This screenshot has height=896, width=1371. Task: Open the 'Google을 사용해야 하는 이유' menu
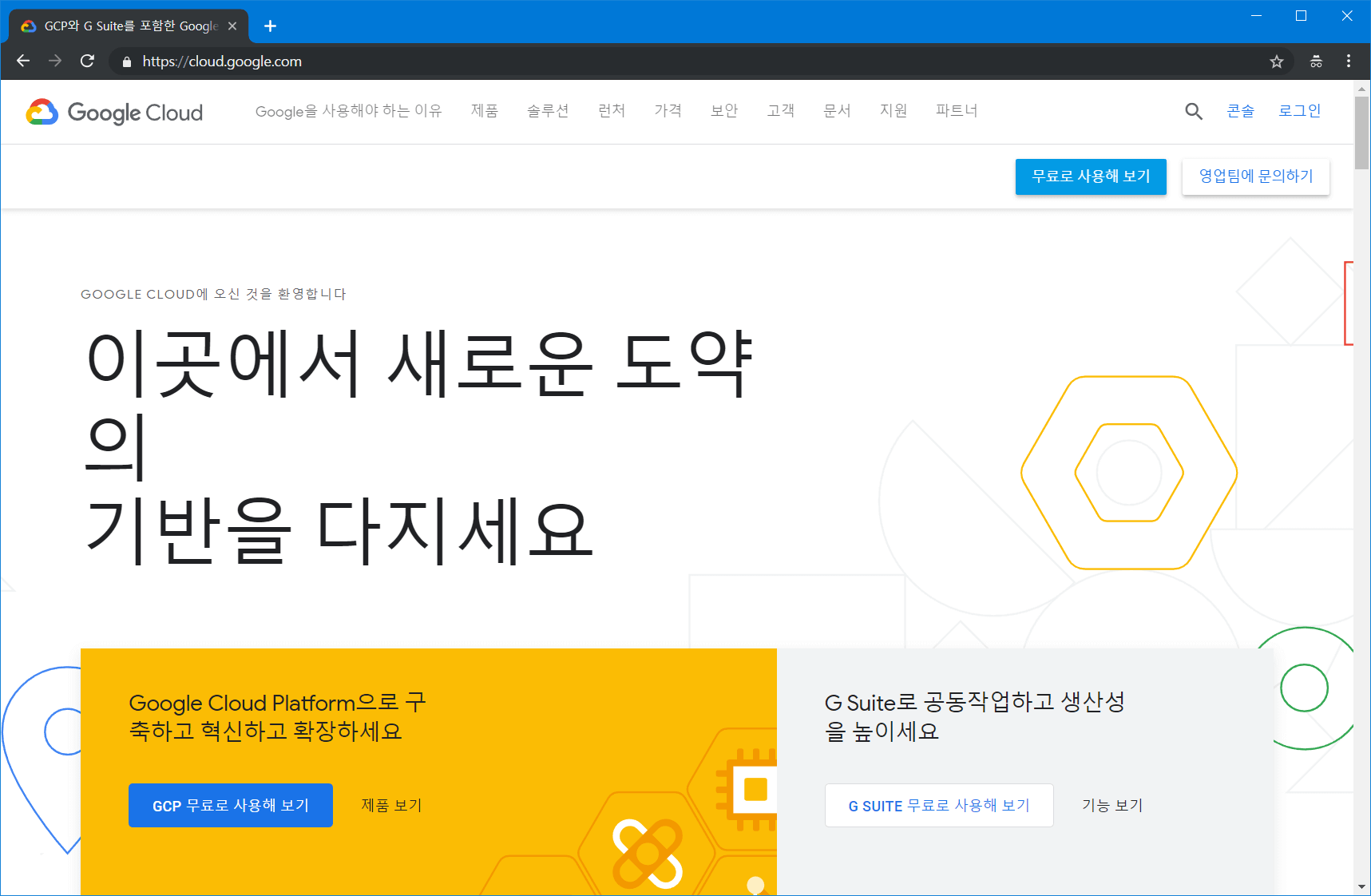[x=348, y=111]
